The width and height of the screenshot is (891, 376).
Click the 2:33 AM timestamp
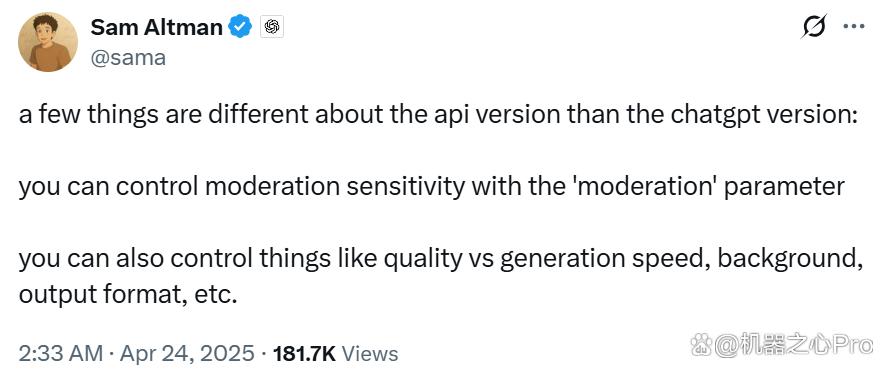(61, 353)
